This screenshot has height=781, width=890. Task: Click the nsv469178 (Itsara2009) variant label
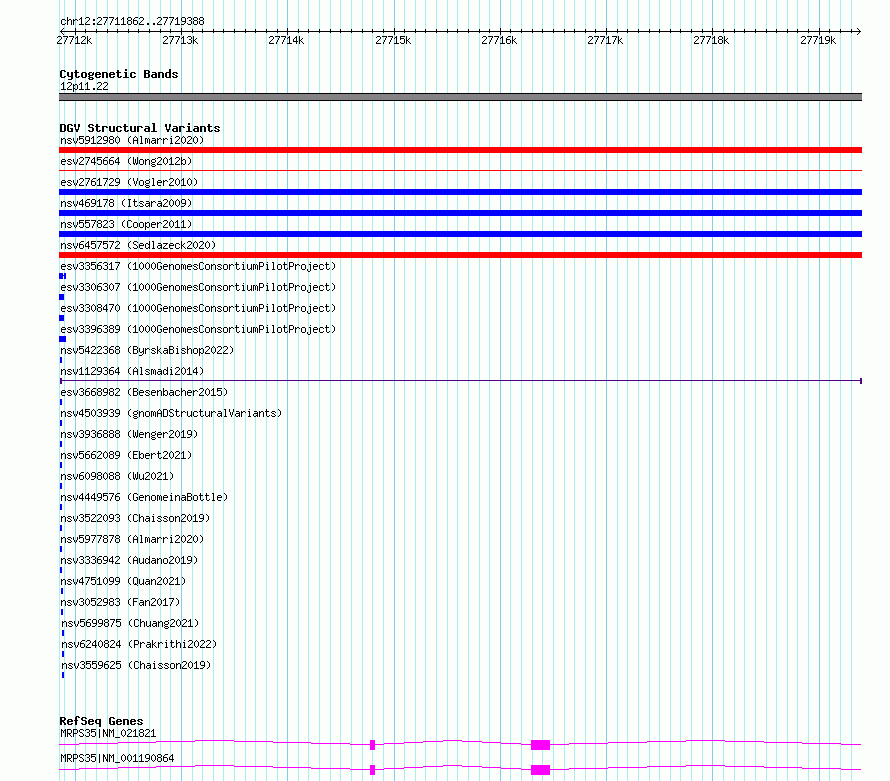click(x=126, y=203)
